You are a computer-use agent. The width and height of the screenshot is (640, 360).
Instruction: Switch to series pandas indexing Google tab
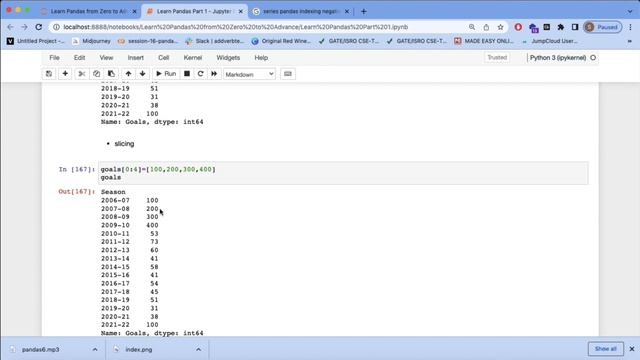click(300, 11)
